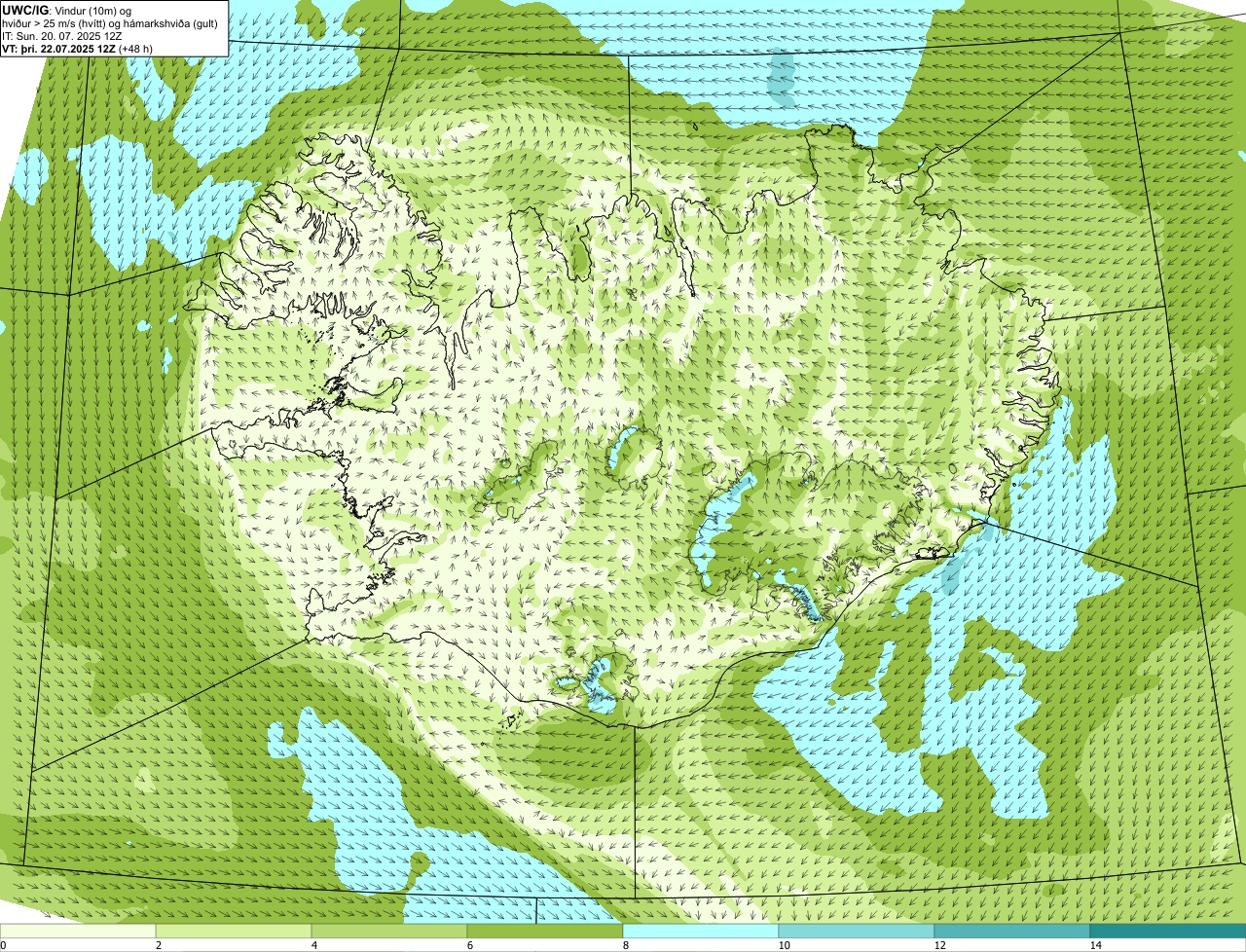This screenshot has width=1246, height=952.
Task: Click the 'IT: Sun. 20. 07. 2025 12Z' line
Action: pyautogui.click(x=62, y=35)
